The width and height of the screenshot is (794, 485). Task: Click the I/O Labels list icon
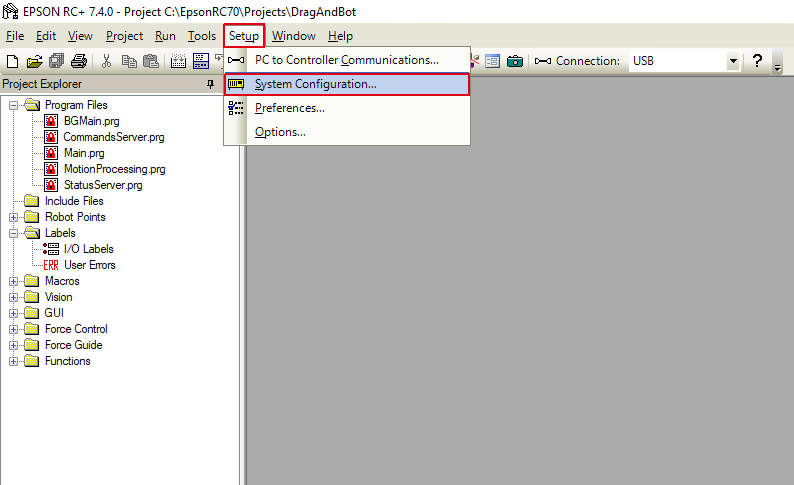[51, 249]
